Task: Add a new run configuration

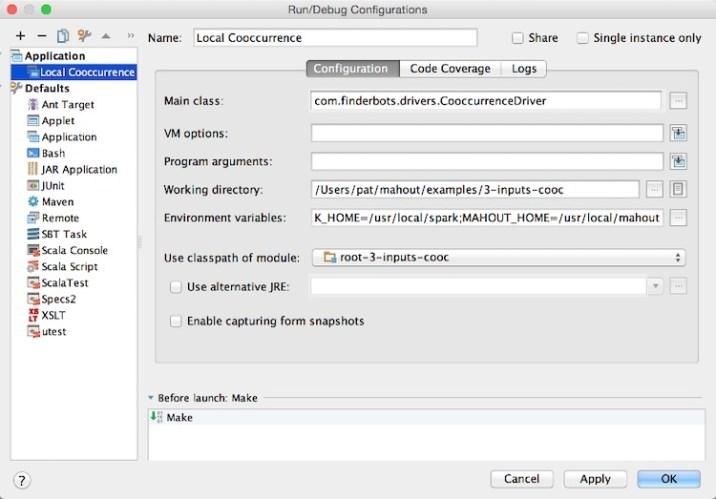Action: [x=20, y=36]
